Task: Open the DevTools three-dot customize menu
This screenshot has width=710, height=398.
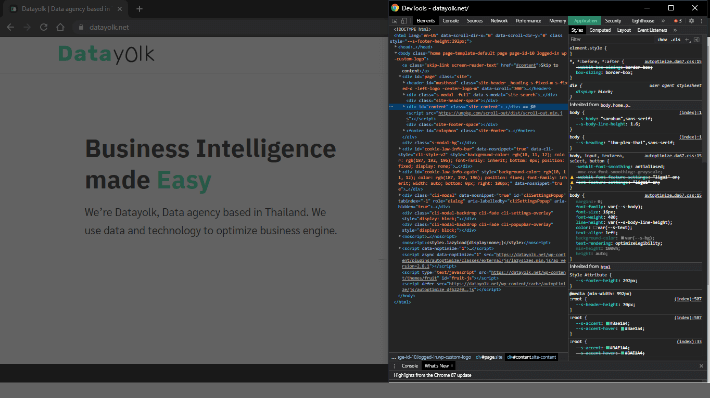Action: [x=701, y=21]
